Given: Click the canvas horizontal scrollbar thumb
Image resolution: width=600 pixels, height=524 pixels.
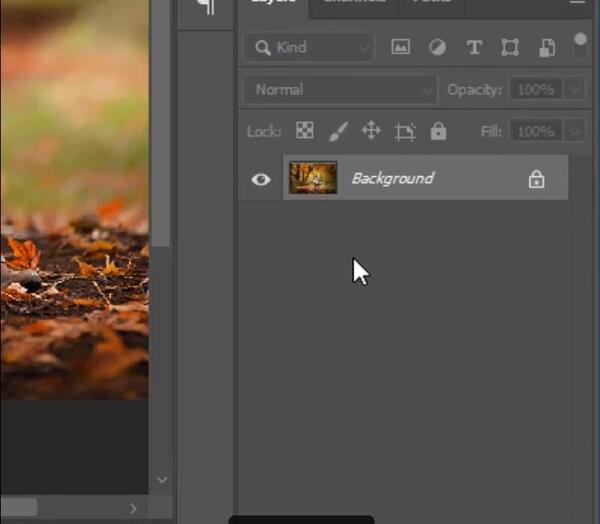Looking at the screenshot, I should pyautogui.click(x=18, y=507).
